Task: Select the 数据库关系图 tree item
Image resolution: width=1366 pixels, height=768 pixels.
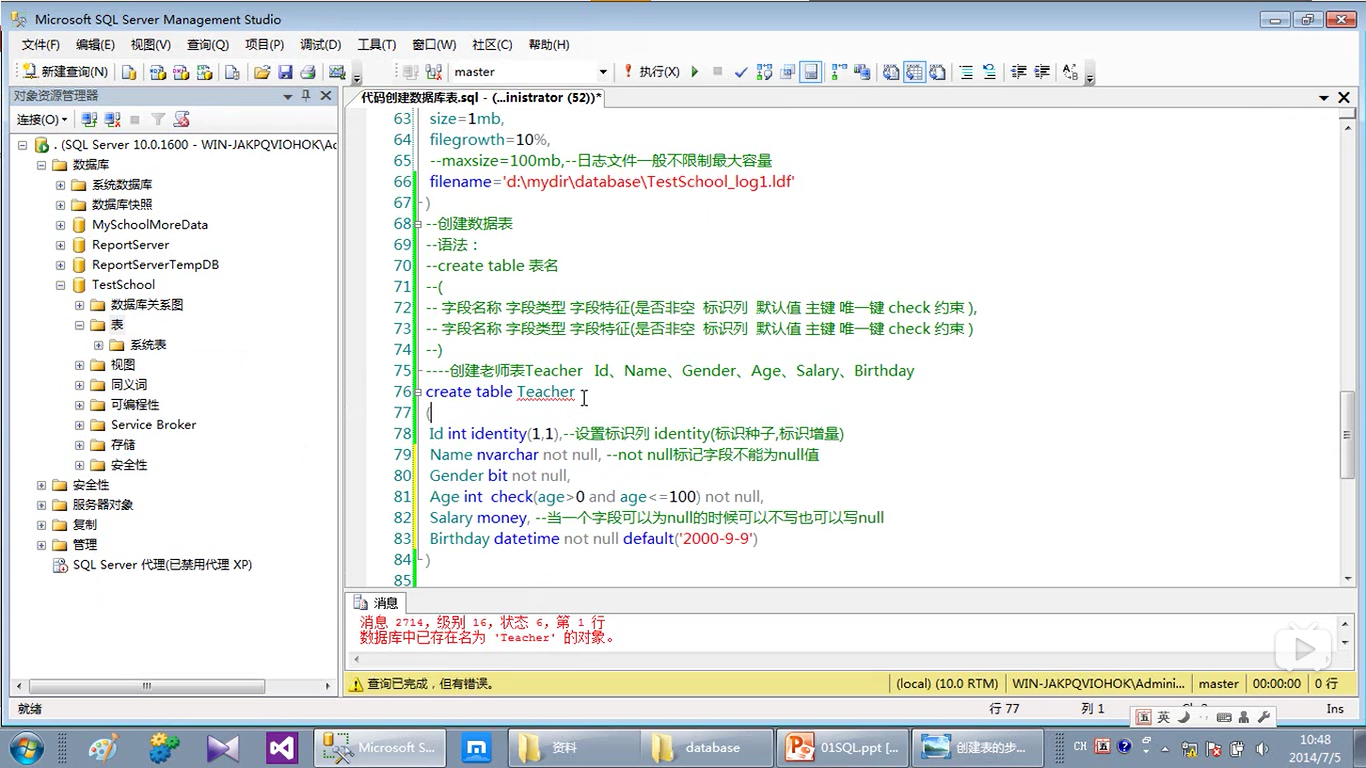Action: [x=147, y=305]
